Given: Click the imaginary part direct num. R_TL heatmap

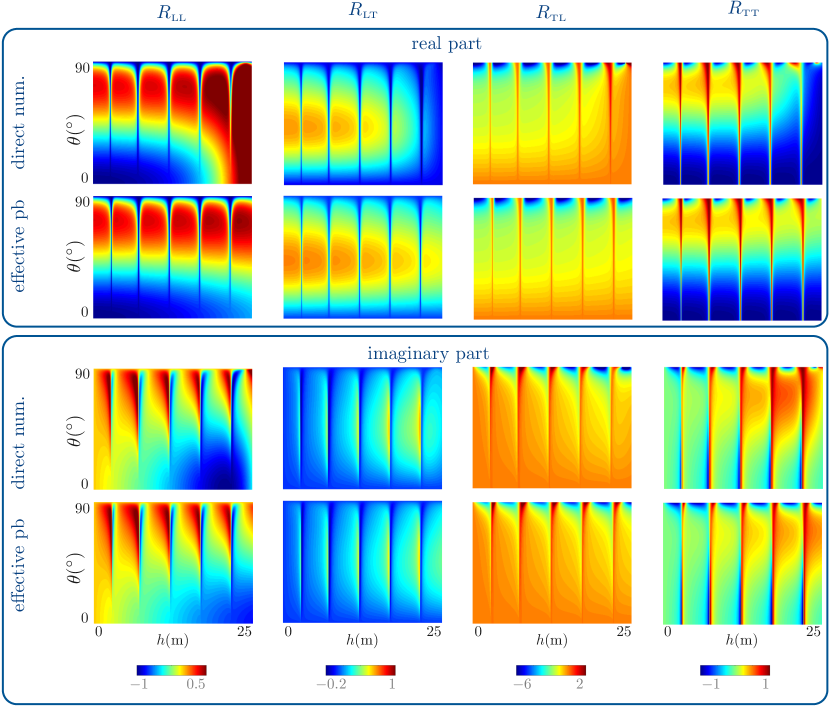Looking at the screenshot, I should pos(552,428).
